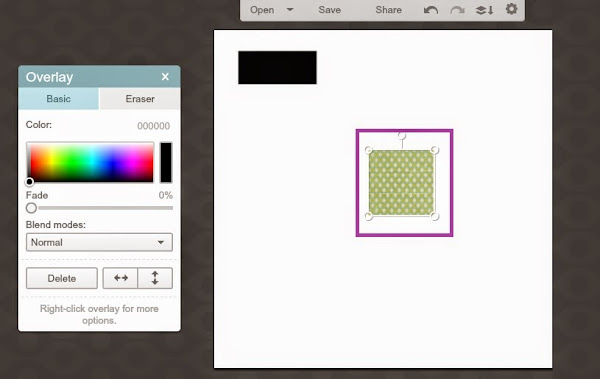This screenshot has width=600, height=379.
Task: Click the undo arrow icon
Action: click(x=430, y=10)
